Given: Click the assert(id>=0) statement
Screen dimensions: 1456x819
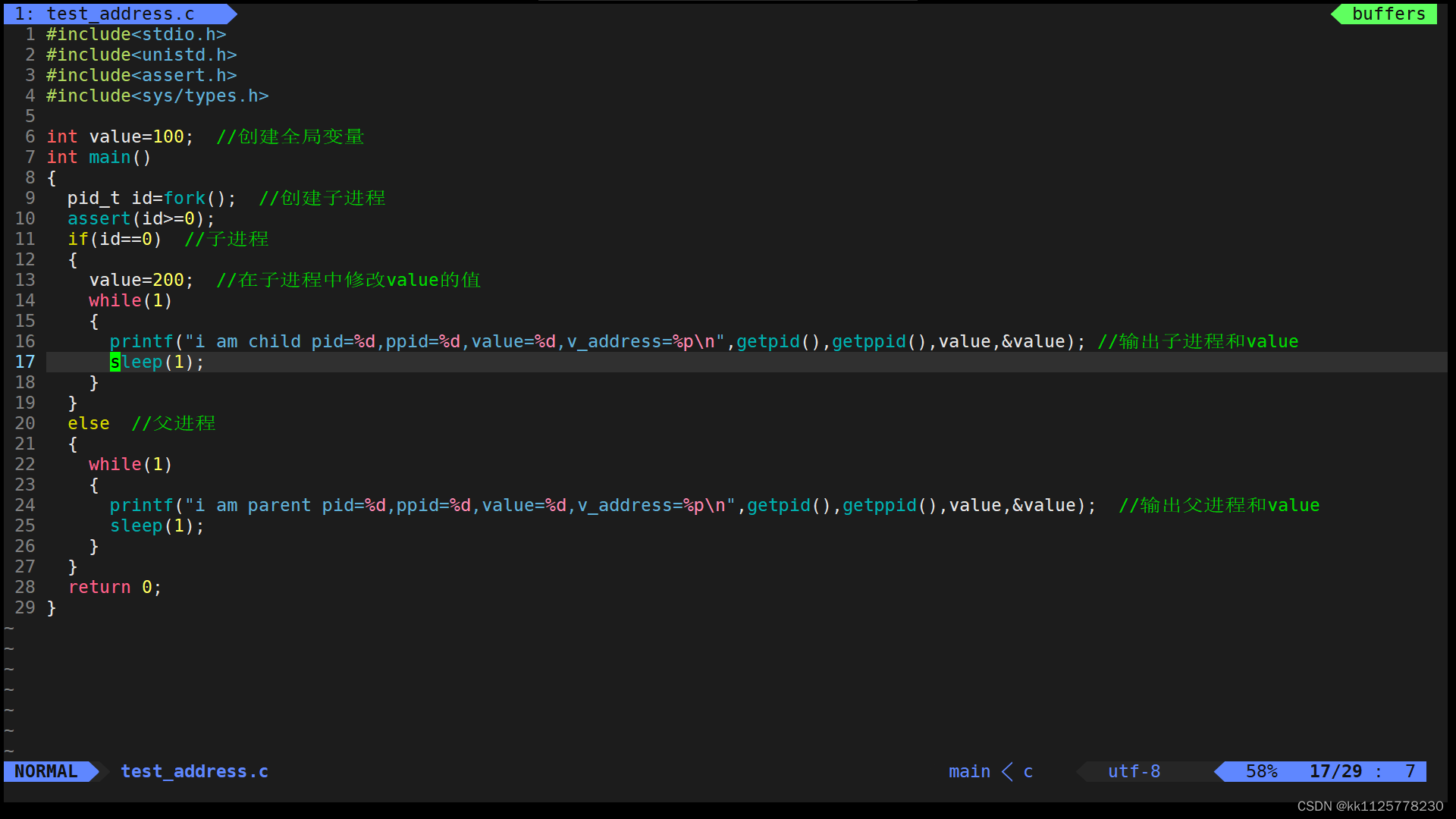Looking at the screenshot, I should pyautogui.click(x=142, y=218).
